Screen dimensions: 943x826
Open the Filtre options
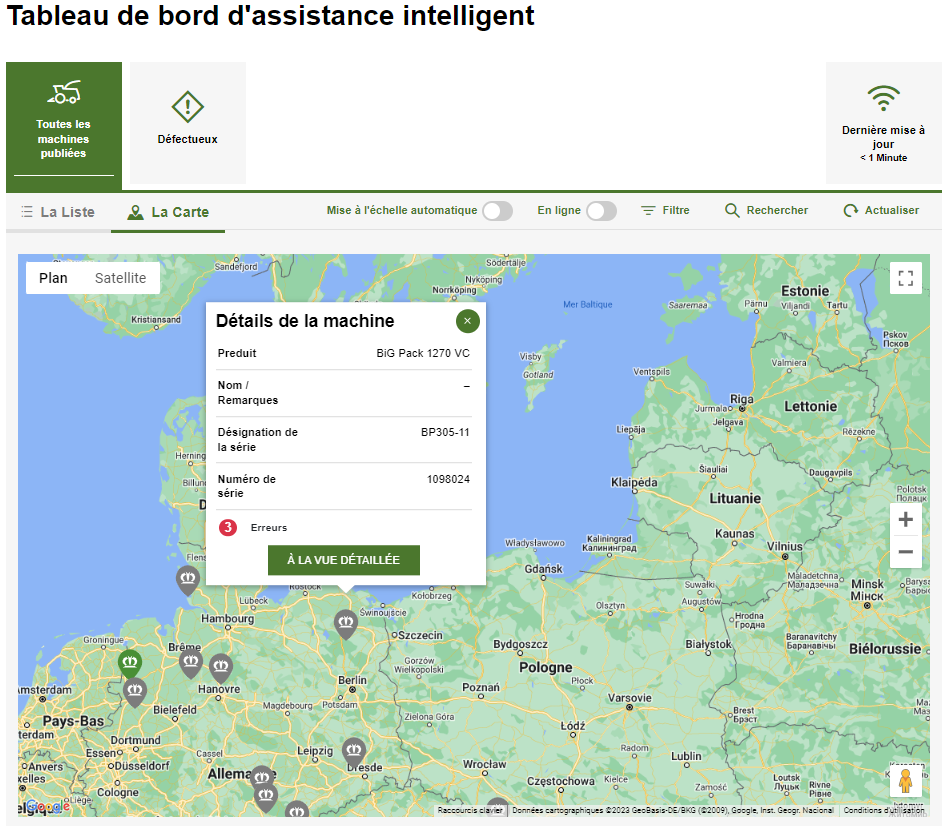pos(665,211)
